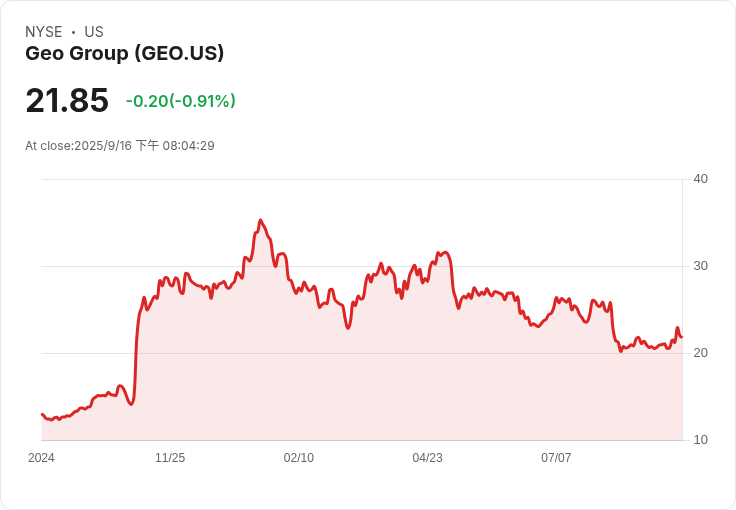
Task: Click the 21.85 current price
Action: pos(67,101)
